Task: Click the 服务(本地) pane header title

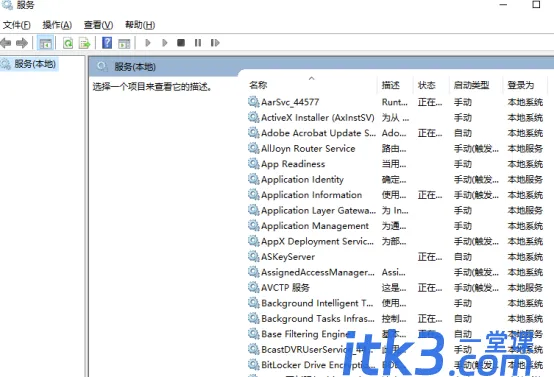Action: [135, 67]
